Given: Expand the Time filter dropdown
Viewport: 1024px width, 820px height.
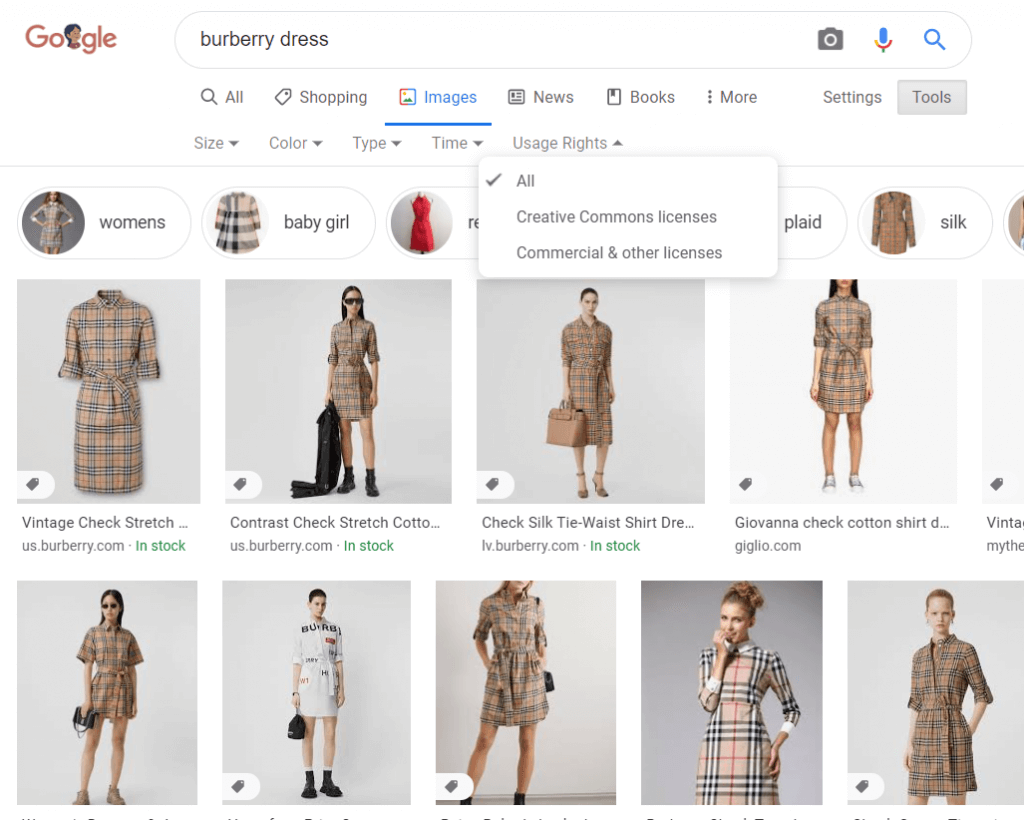Looking at the screenshot, I should tap(457, 143).
